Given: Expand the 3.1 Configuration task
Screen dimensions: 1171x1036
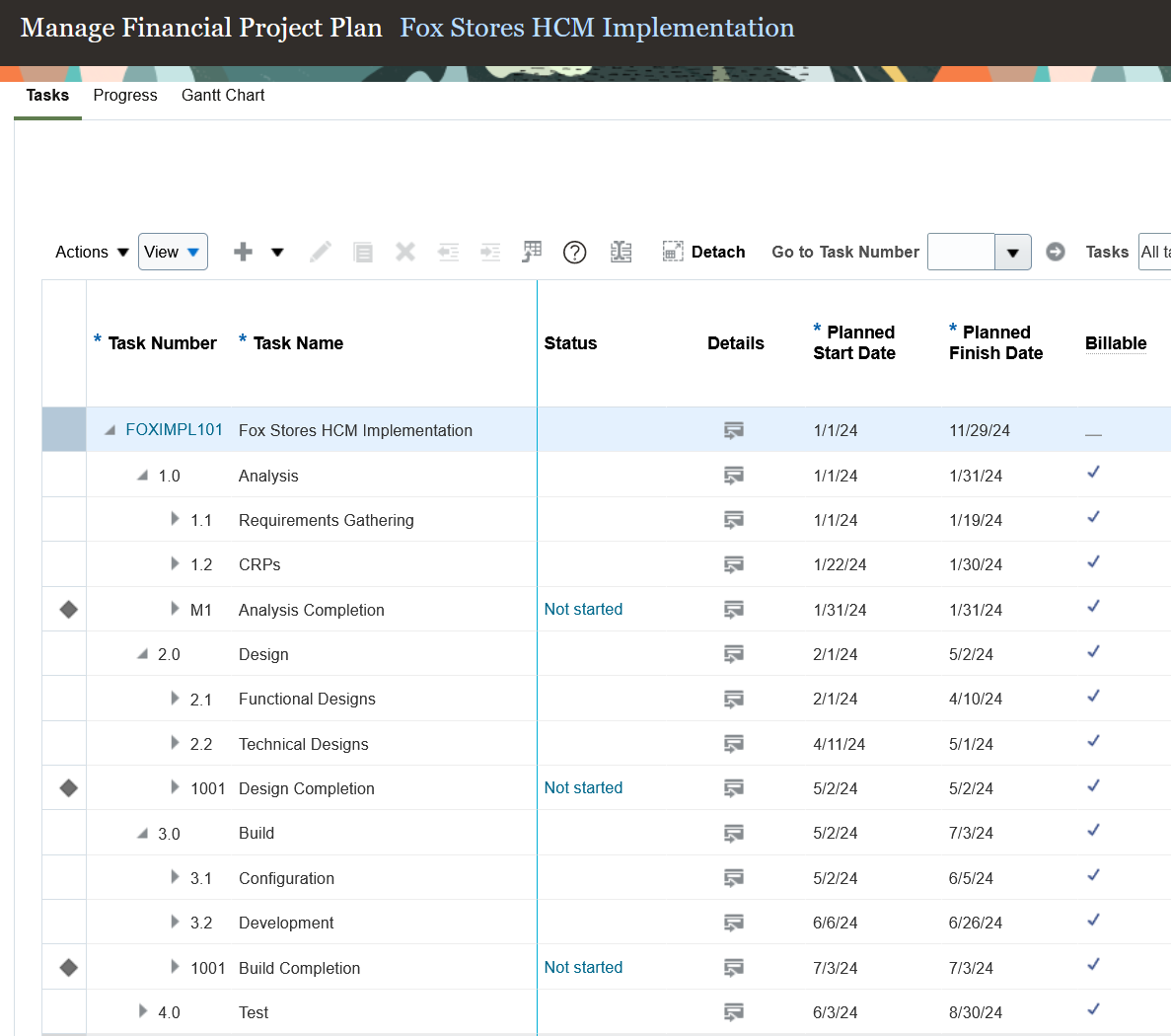Looking at the screenshot, I should click(x=175, y=876).
